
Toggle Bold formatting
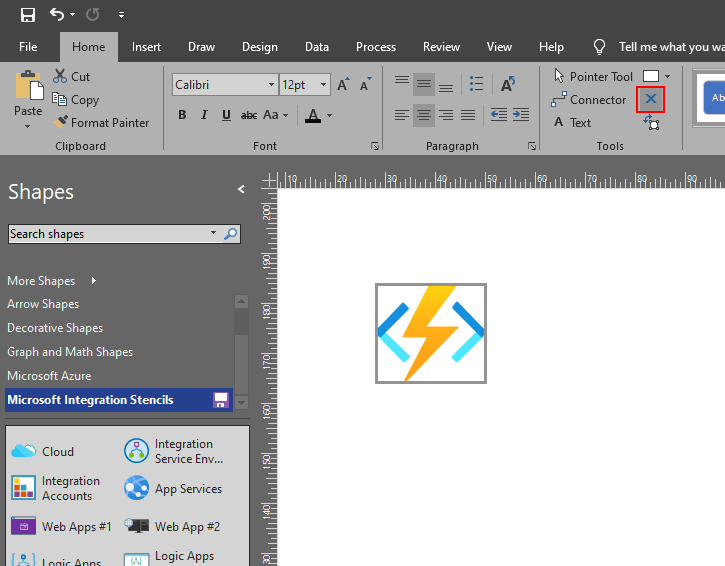click(182, 115)
